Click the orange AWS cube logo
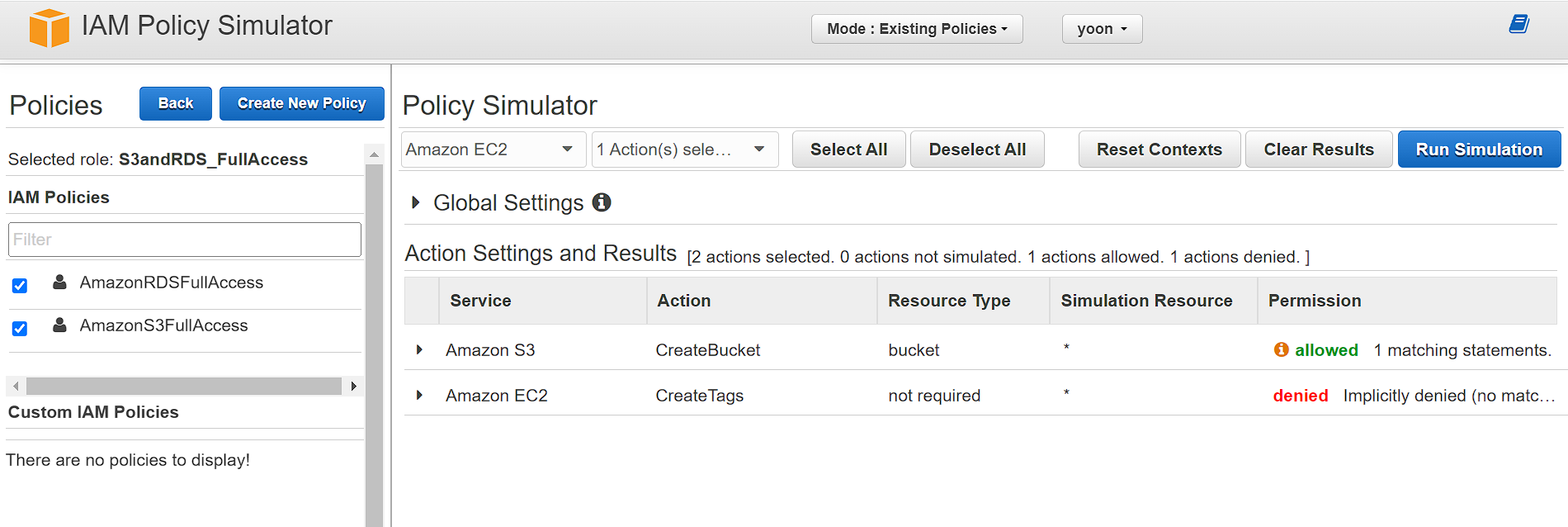Image resolution: width=1568 pixels, height=527 pixels. [49, 28]
